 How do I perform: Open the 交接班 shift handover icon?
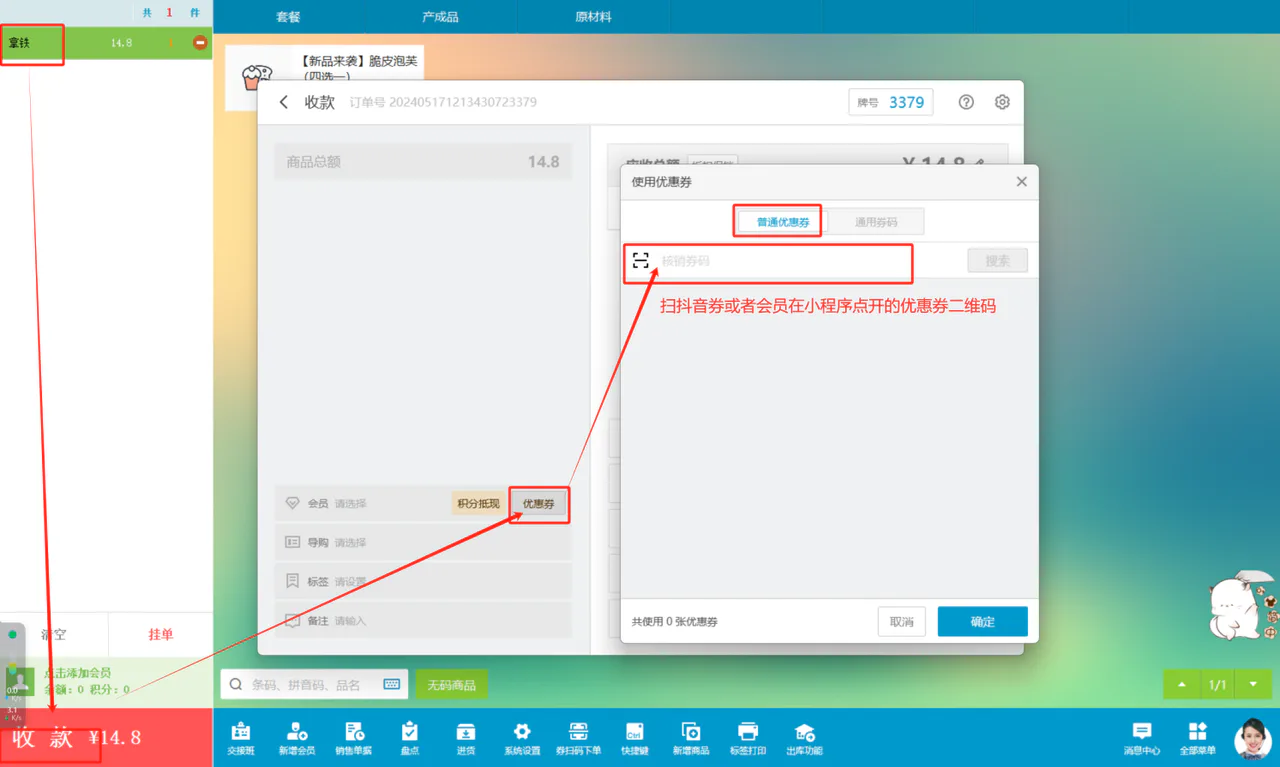click(x=240, y=738)
